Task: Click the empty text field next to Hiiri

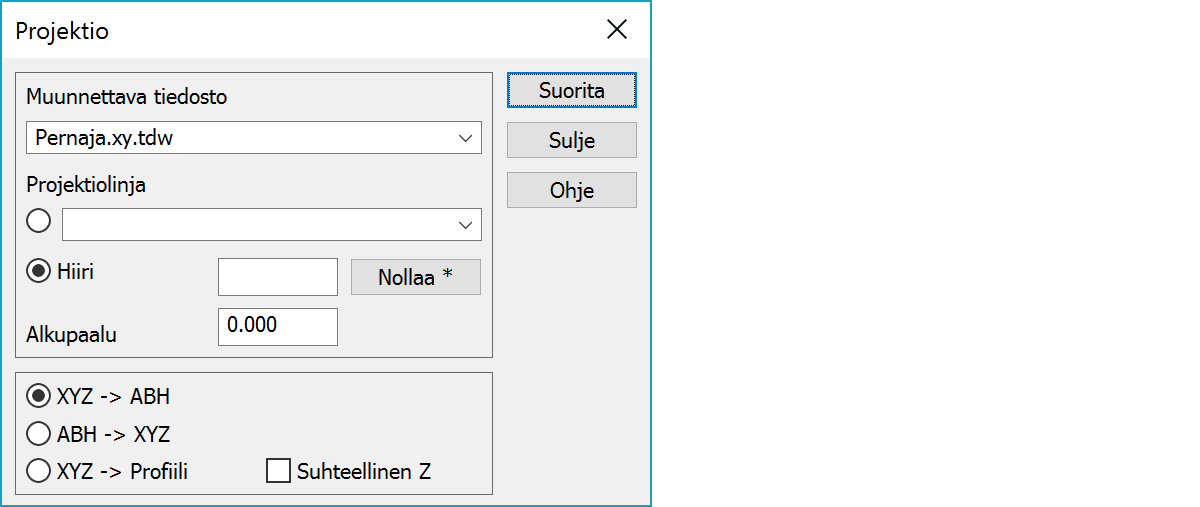Action: point(277,277)
